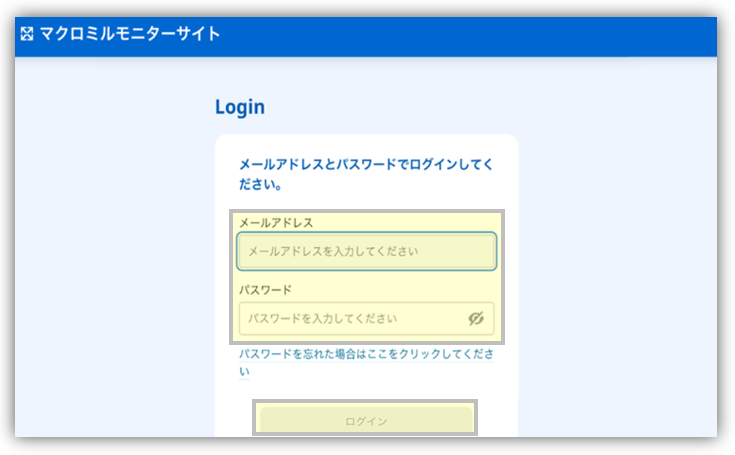Focus the メールアドレス input field
This screenshot has height=455, width=735.
pyautogui.click(x=367, y=251)
